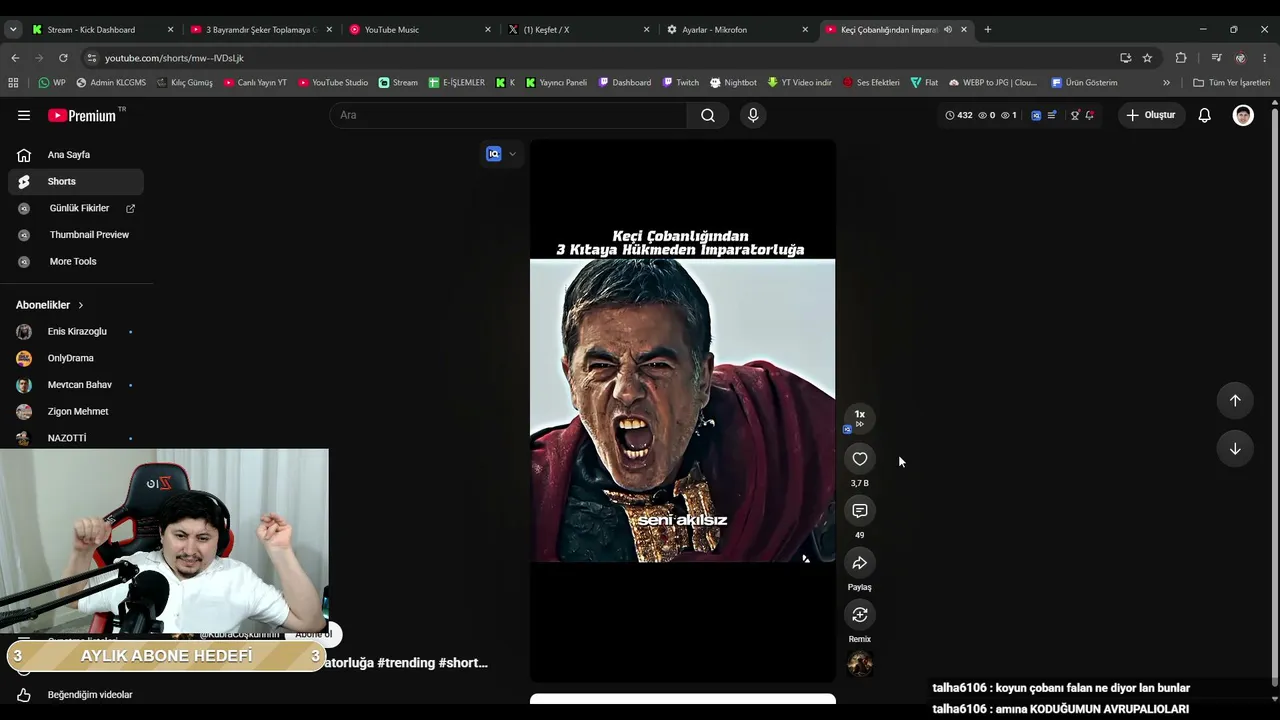Share the short using Paylaş
Image resolution: width=1280 pixels, height=720 pixels.
(x=859, y=563)
